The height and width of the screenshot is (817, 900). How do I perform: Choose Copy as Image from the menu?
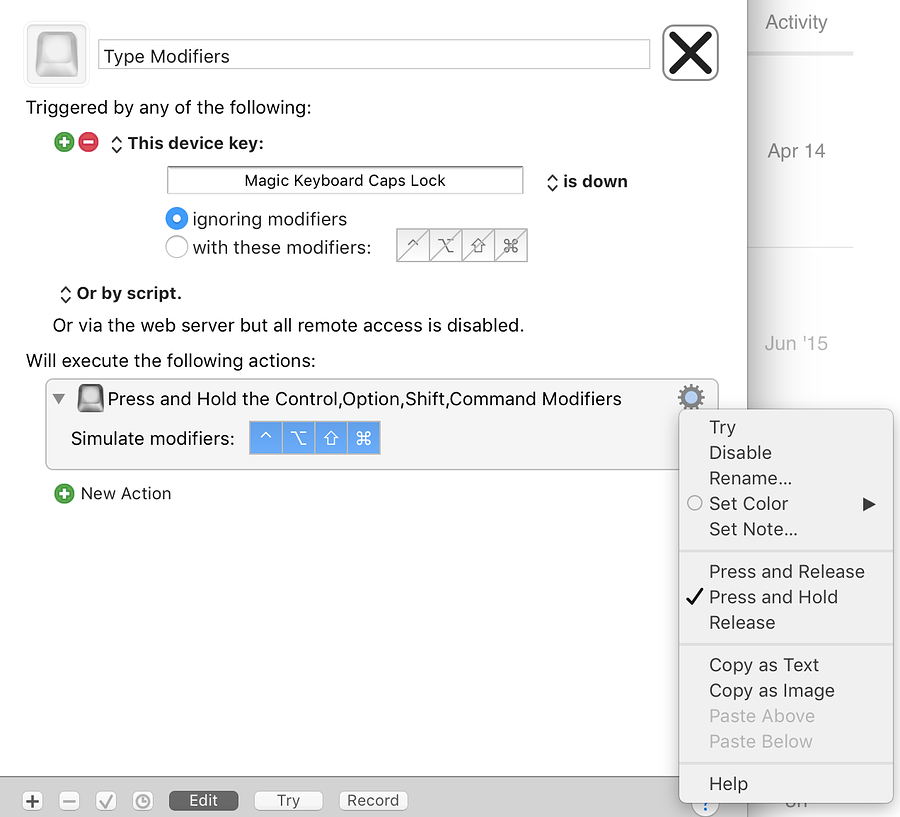[x=786, y=691]
